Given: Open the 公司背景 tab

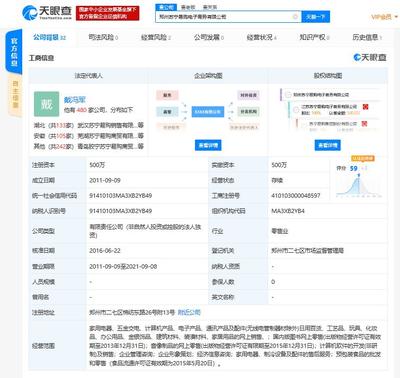Looking at the screenshot, I should click(49, 37).
